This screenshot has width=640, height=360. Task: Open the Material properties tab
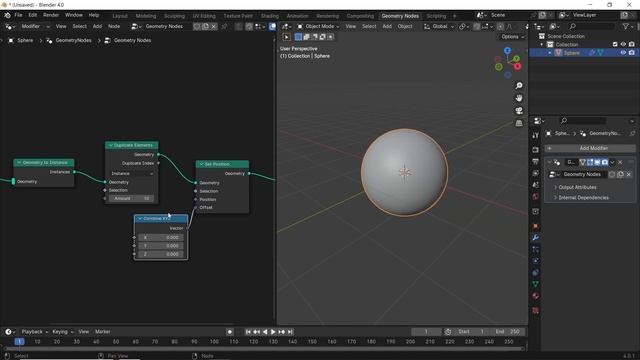click(x=536, y=296)
